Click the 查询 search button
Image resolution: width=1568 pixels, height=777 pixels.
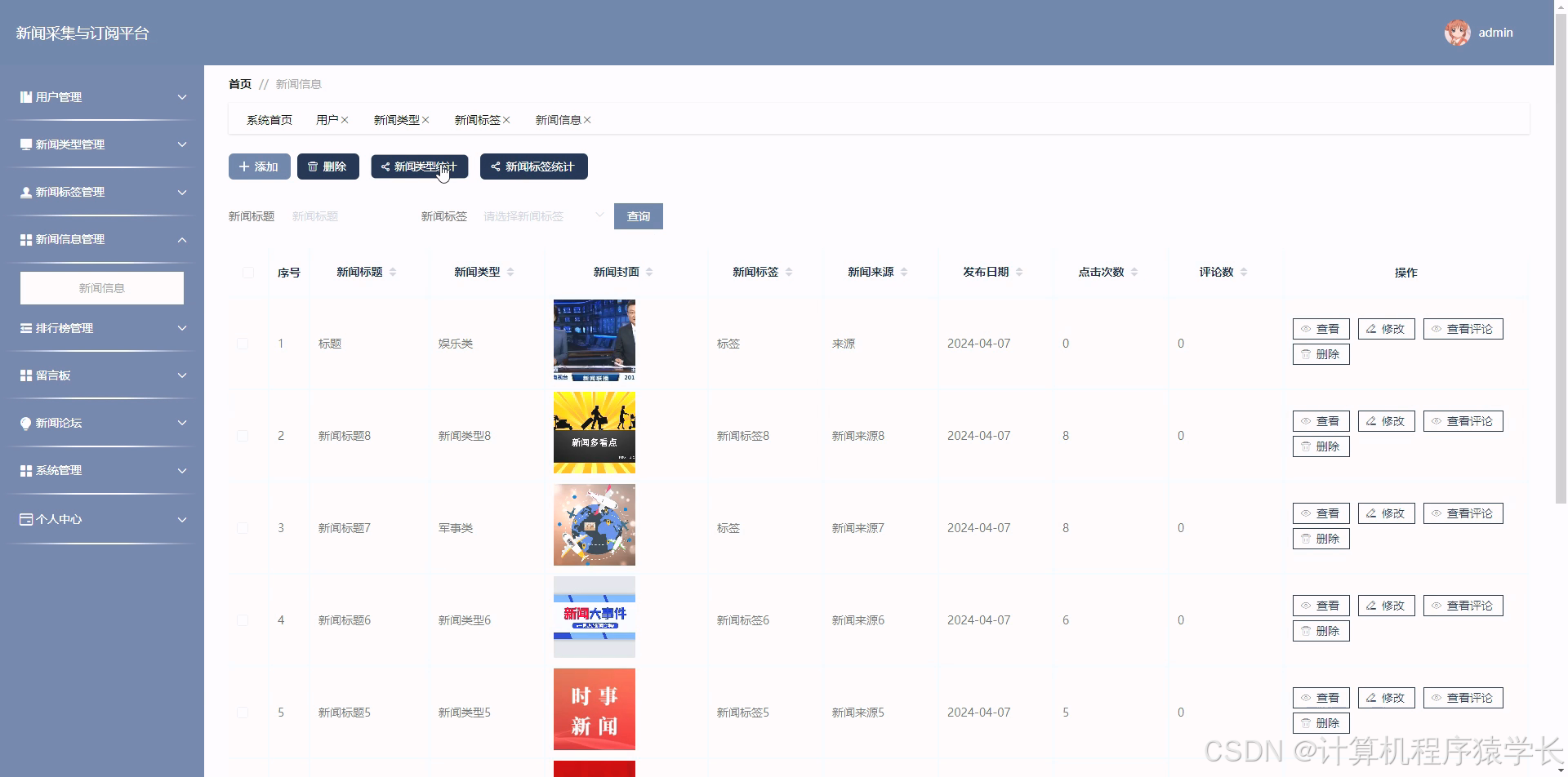tap(639, 216)
